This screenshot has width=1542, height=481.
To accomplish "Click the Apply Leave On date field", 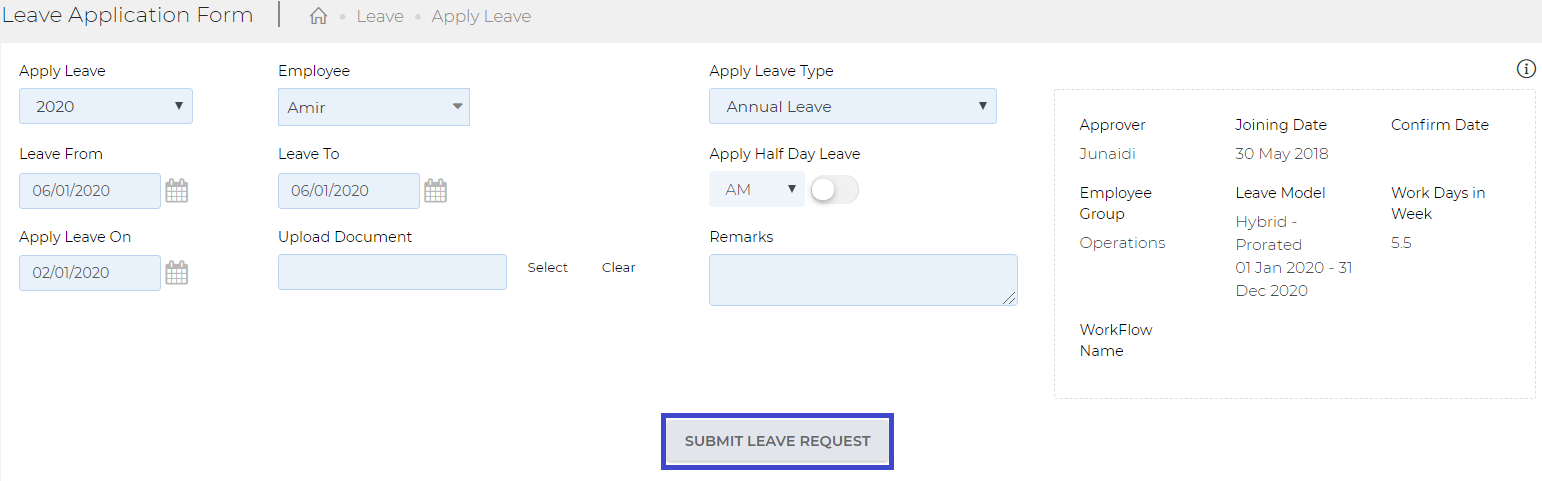I will coord(90,273).
